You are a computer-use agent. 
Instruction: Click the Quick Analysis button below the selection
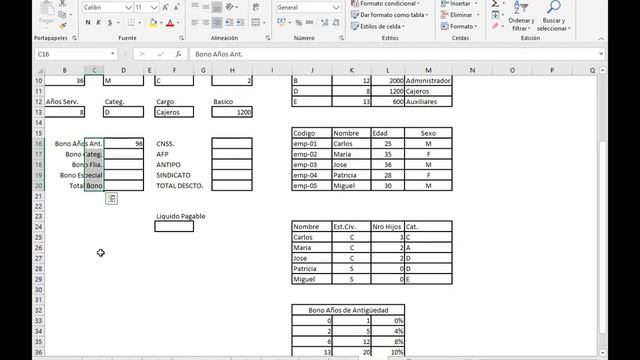tap(111, 198)
